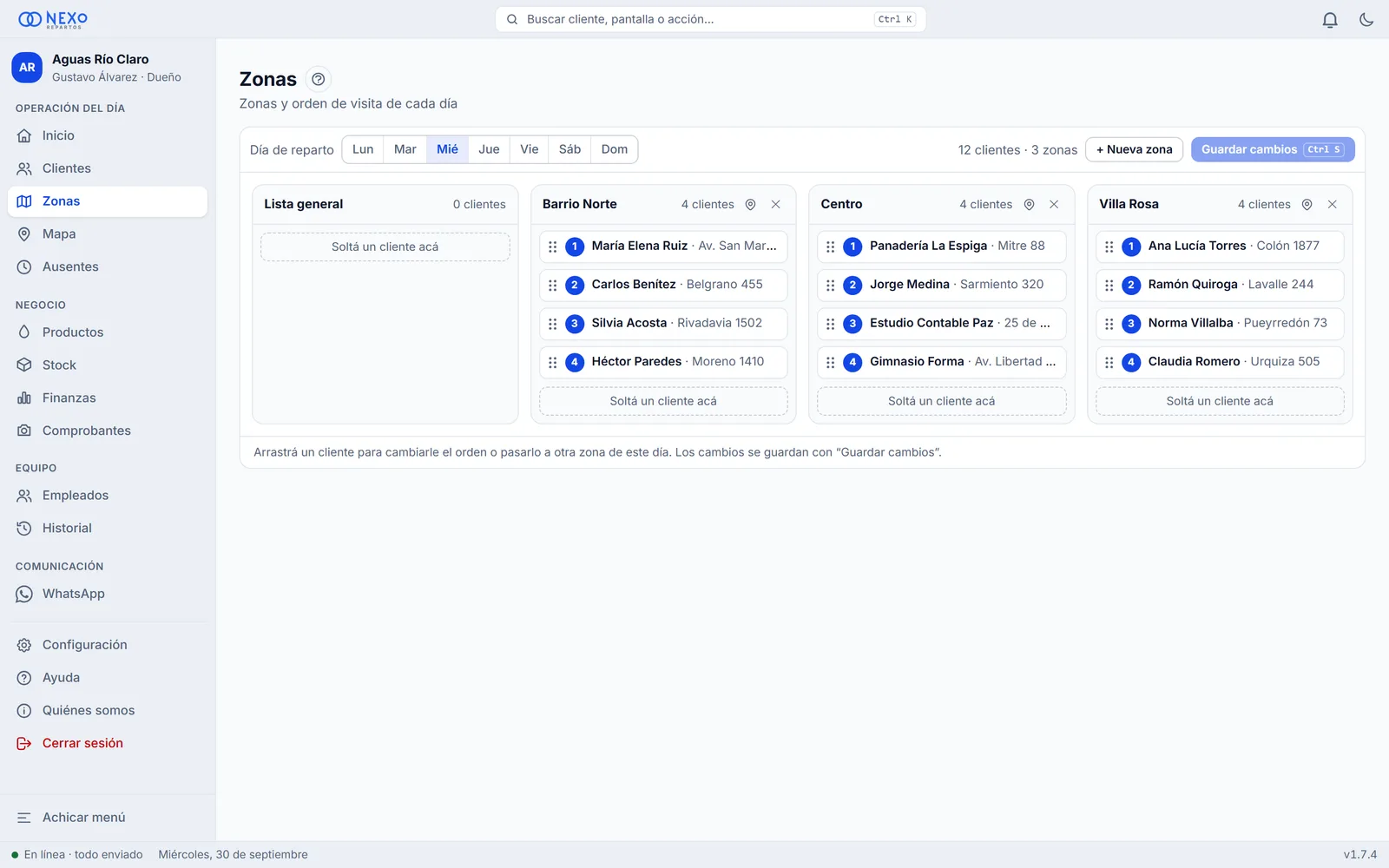
Task: Close the Villa Rosa zone
Action: click(x=1333, y=204)
